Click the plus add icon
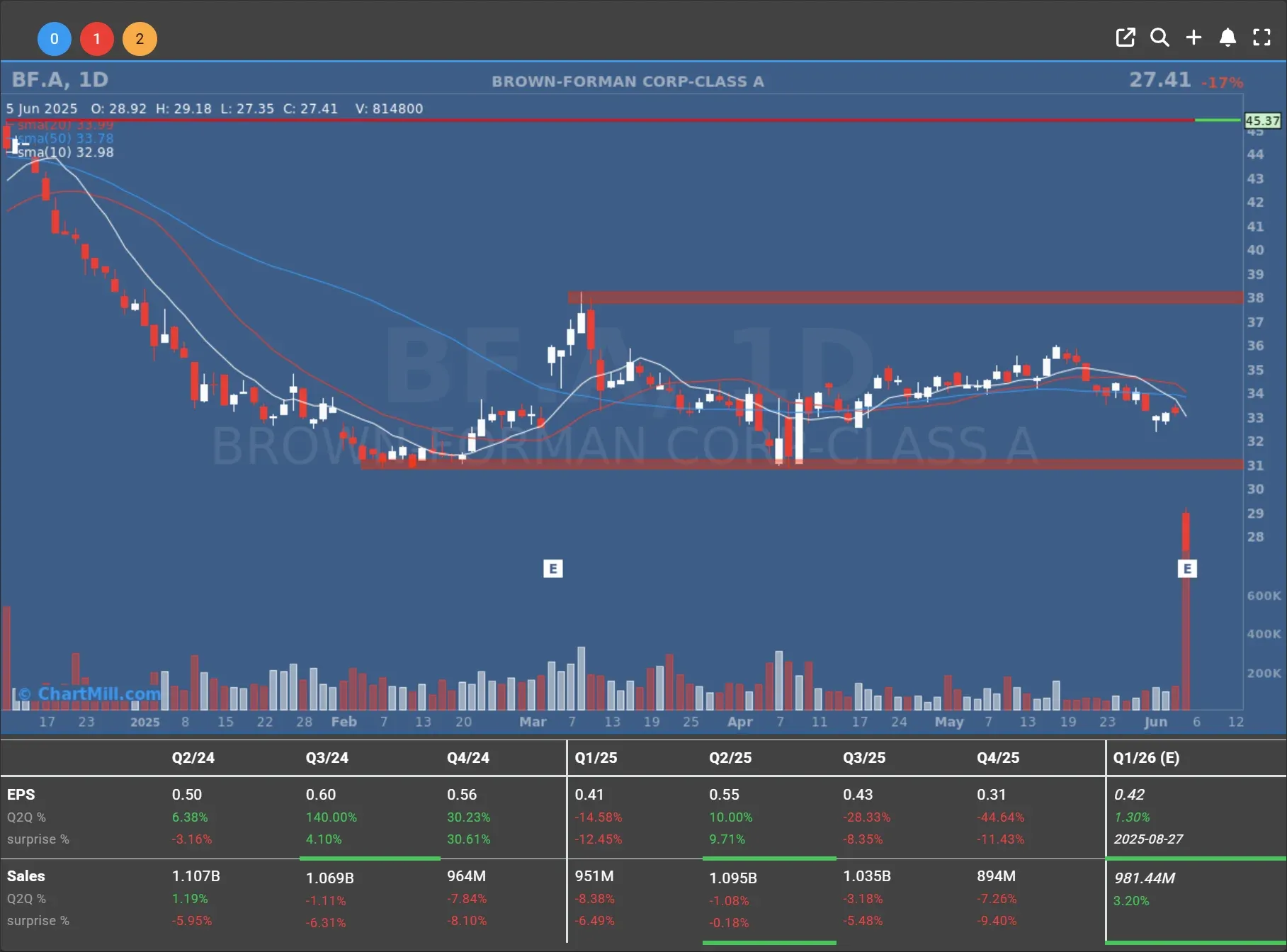Viewport: 1287px width, 952px height. tap(1194, 38)
